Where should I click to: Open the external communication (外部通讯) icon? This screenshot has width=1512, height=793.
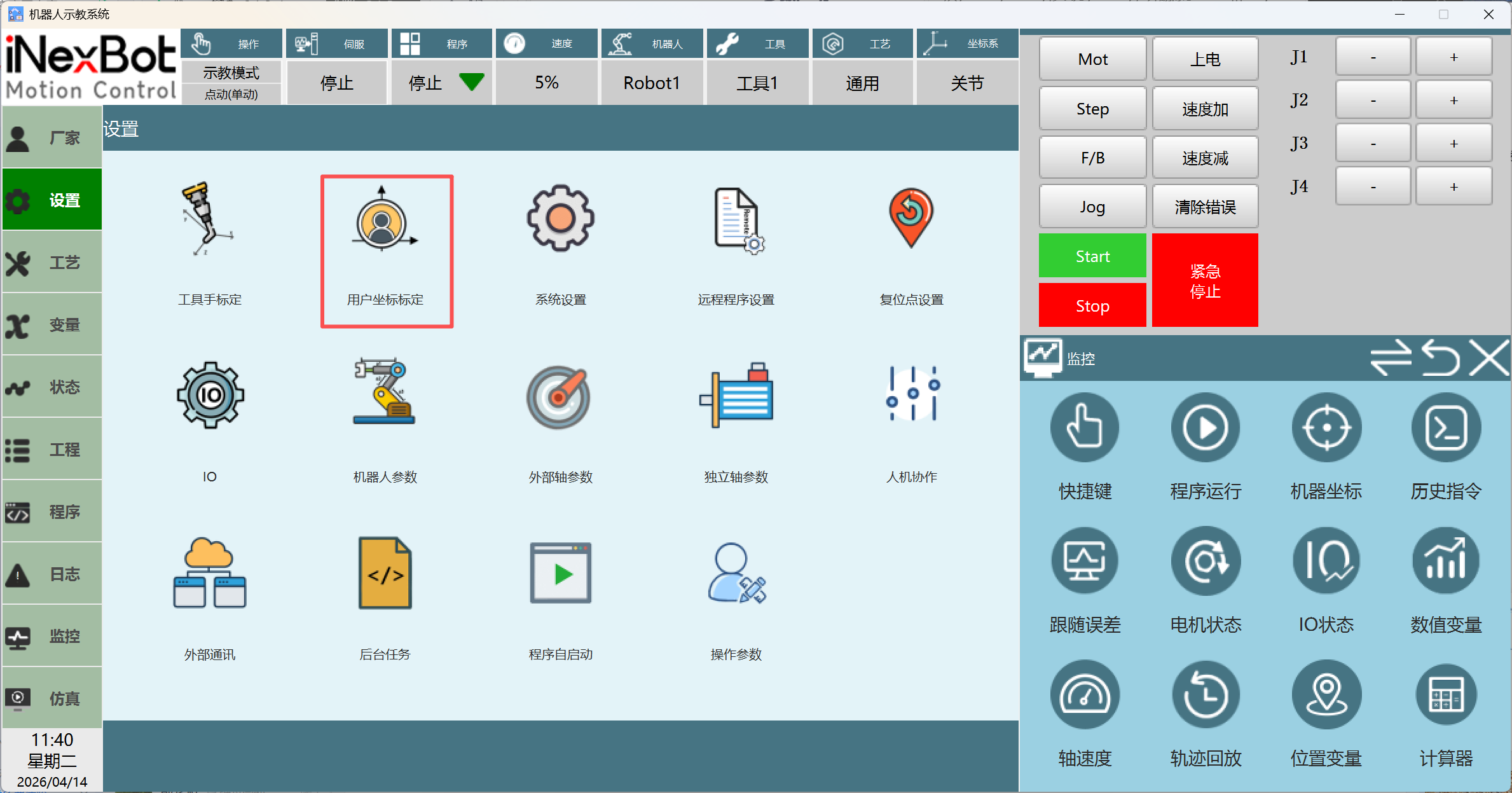[209, 574]
